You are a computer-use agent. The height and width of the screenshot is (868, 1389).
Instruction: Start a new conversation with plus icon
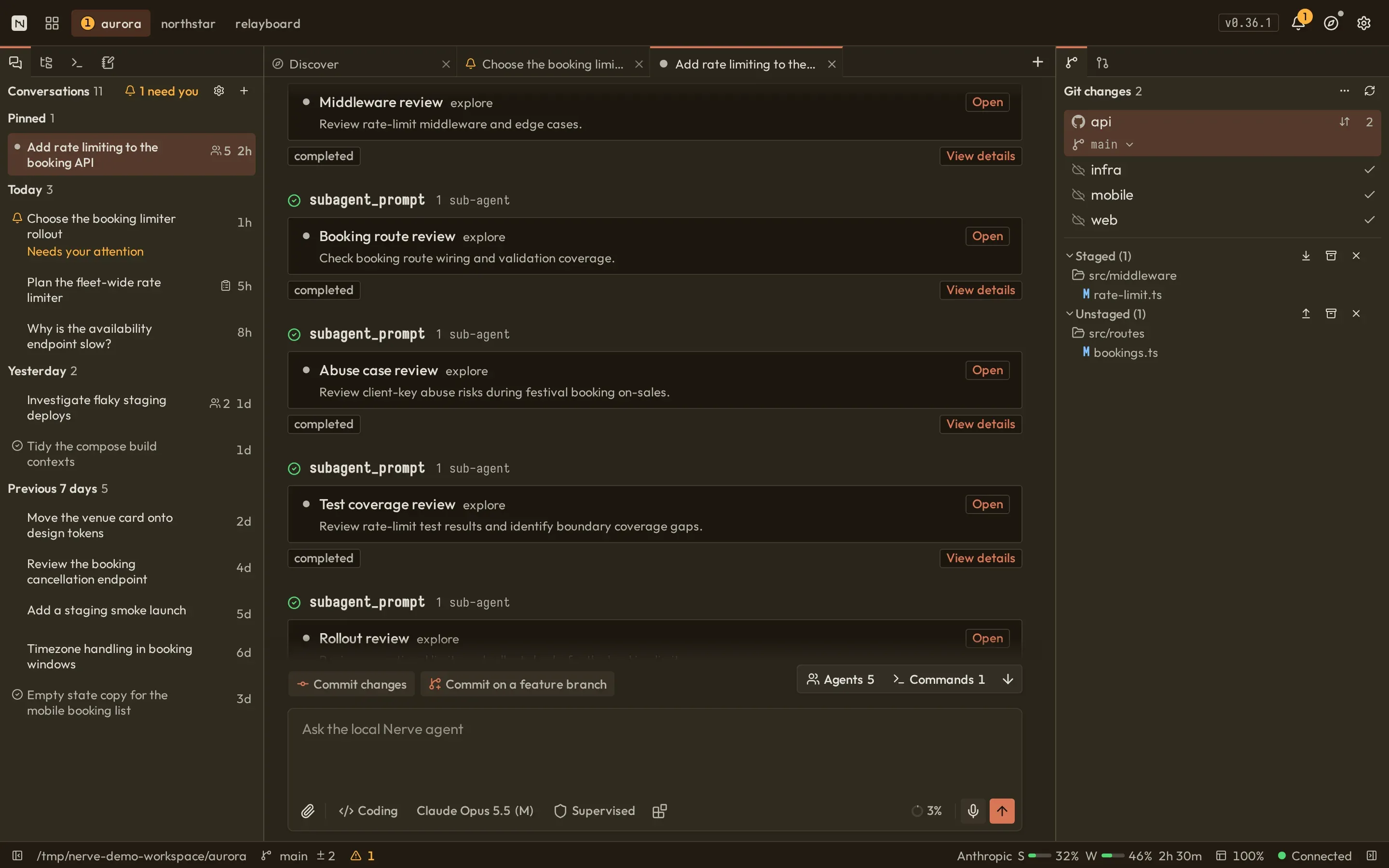(244, 91)
